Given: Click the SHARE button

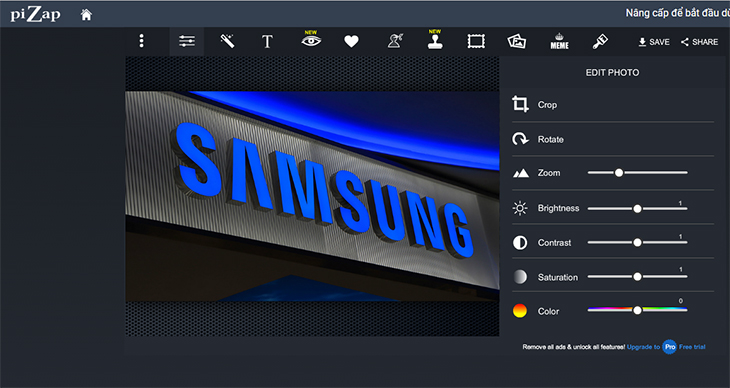Looking at the screenshot, I should (699, 42).
